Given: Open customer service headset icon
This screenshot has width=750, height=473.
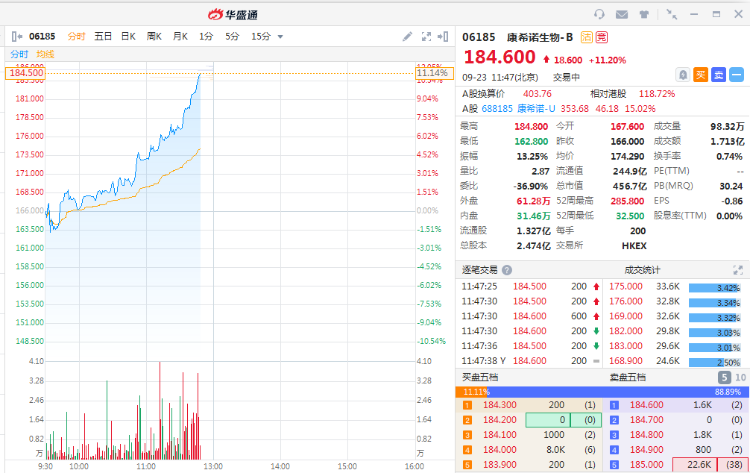Looking at the screenshot, I should (599, 14).
